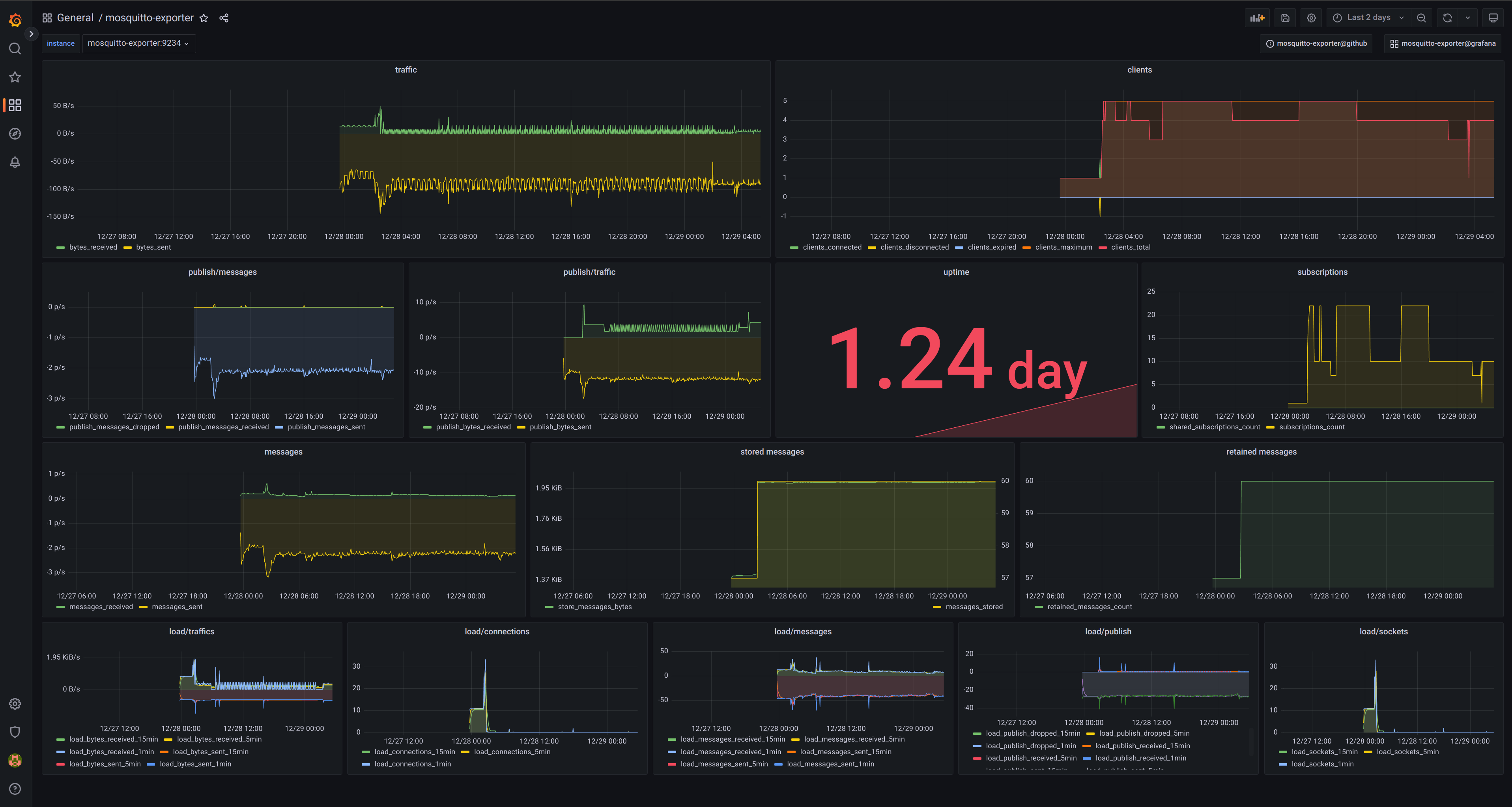Click the Add panel icon
This screenshot has width=1512, height=807.
[x=1257, y=18]
